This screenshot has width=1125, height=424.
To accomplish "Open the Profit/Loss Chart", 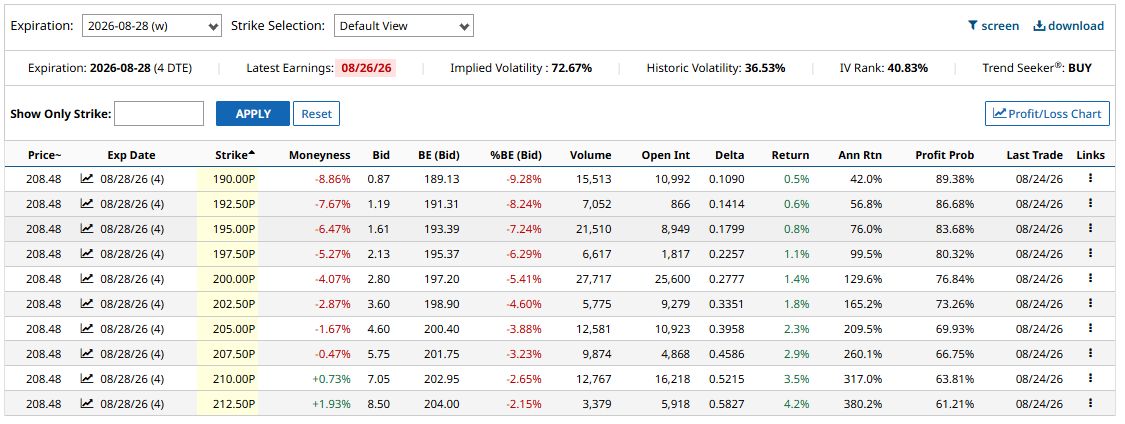I will pyautogui.click(x=1048, y=113).
